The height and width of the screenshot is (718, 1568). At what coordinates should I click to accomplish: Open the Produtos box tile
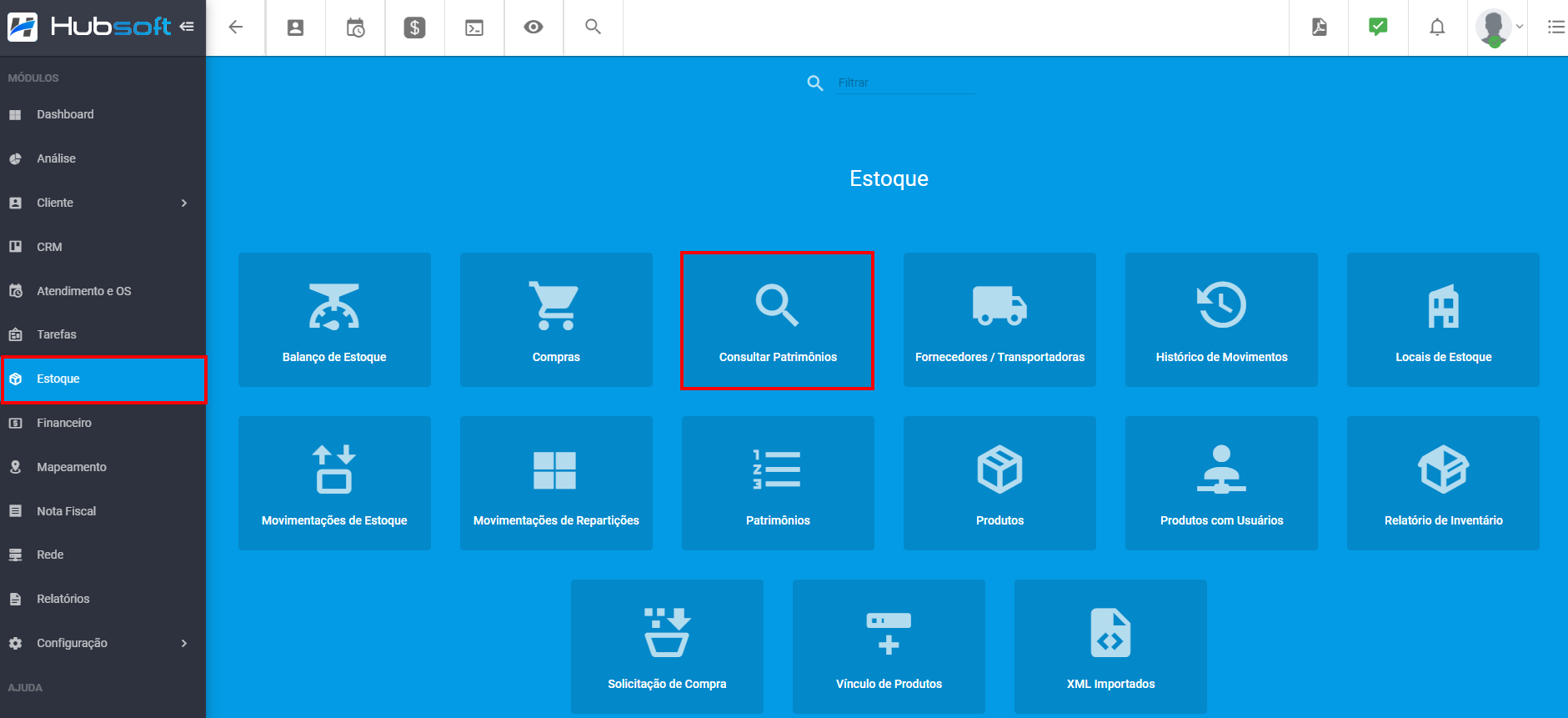click(999, 483)
